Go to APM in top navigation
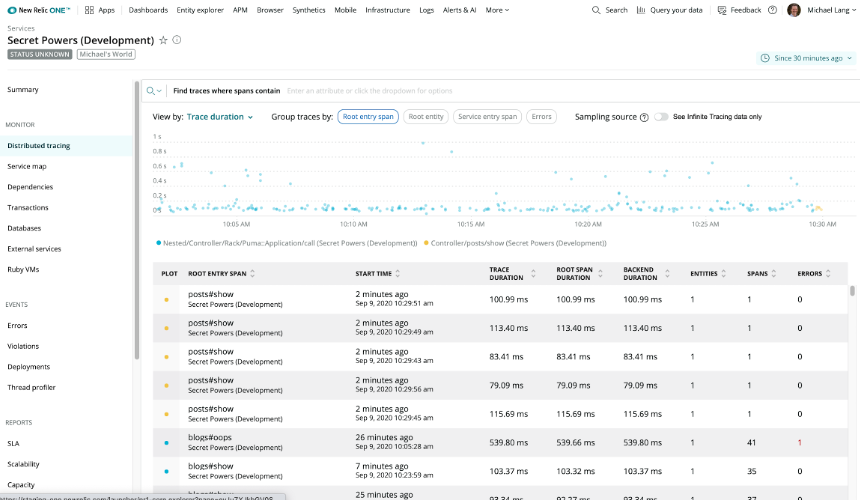Viewport: 860px width, 500px height. click(240, 10)
